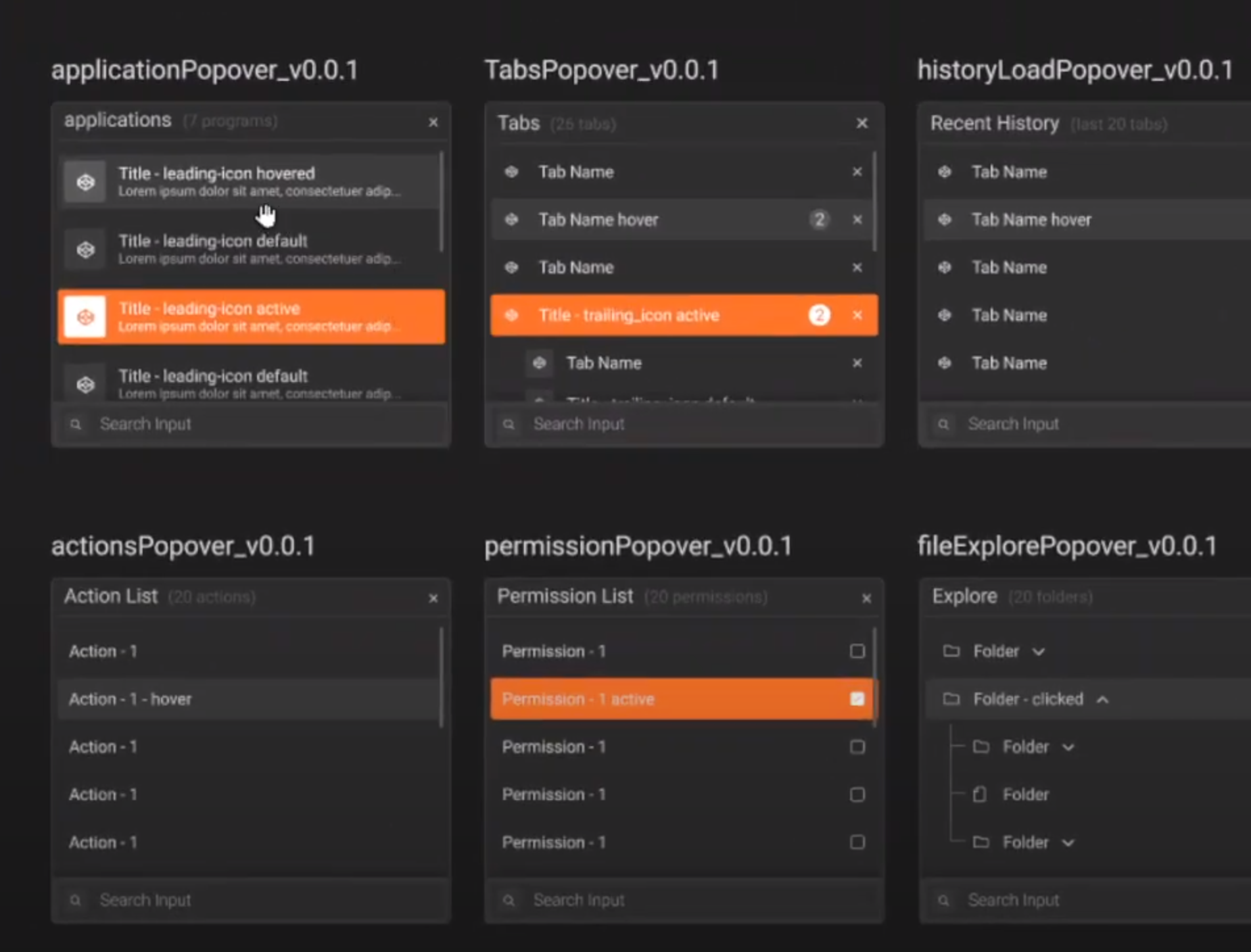Click the magnifier icon in applications popover search
This screenshot has height=952, width=1251.
point(76,425)
